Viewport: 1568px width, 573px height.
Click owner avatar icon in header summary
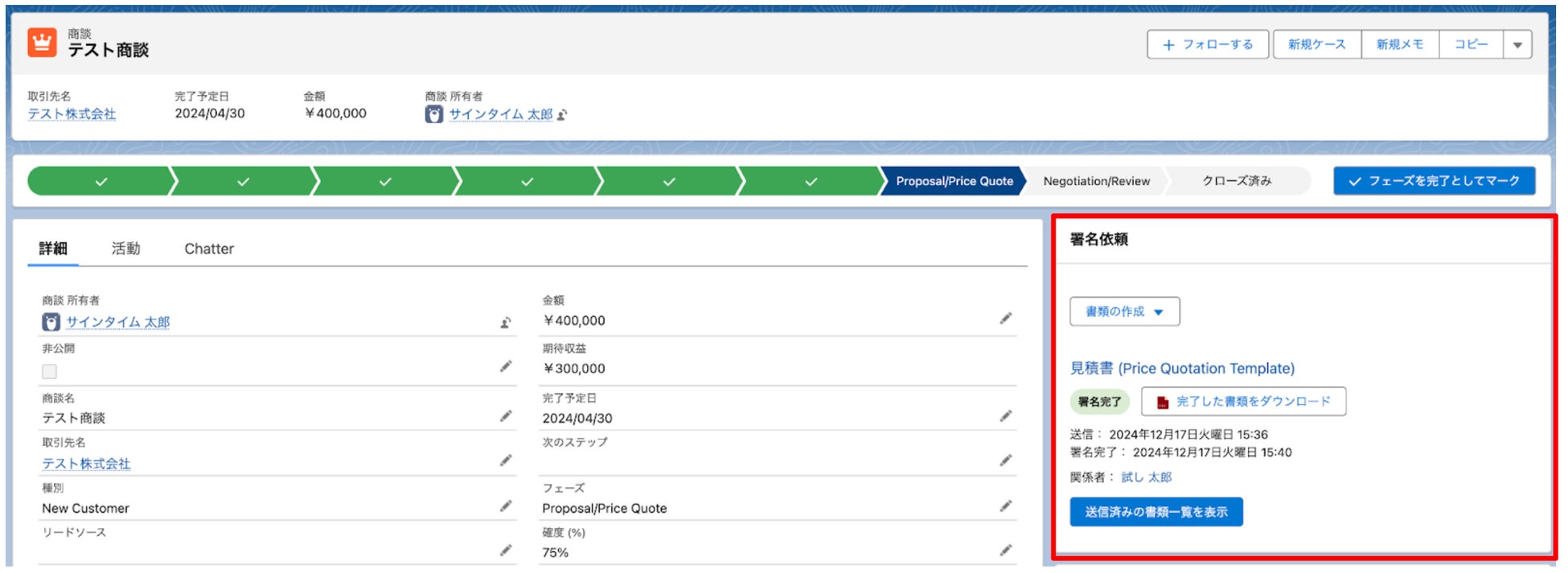pos(434,114)
